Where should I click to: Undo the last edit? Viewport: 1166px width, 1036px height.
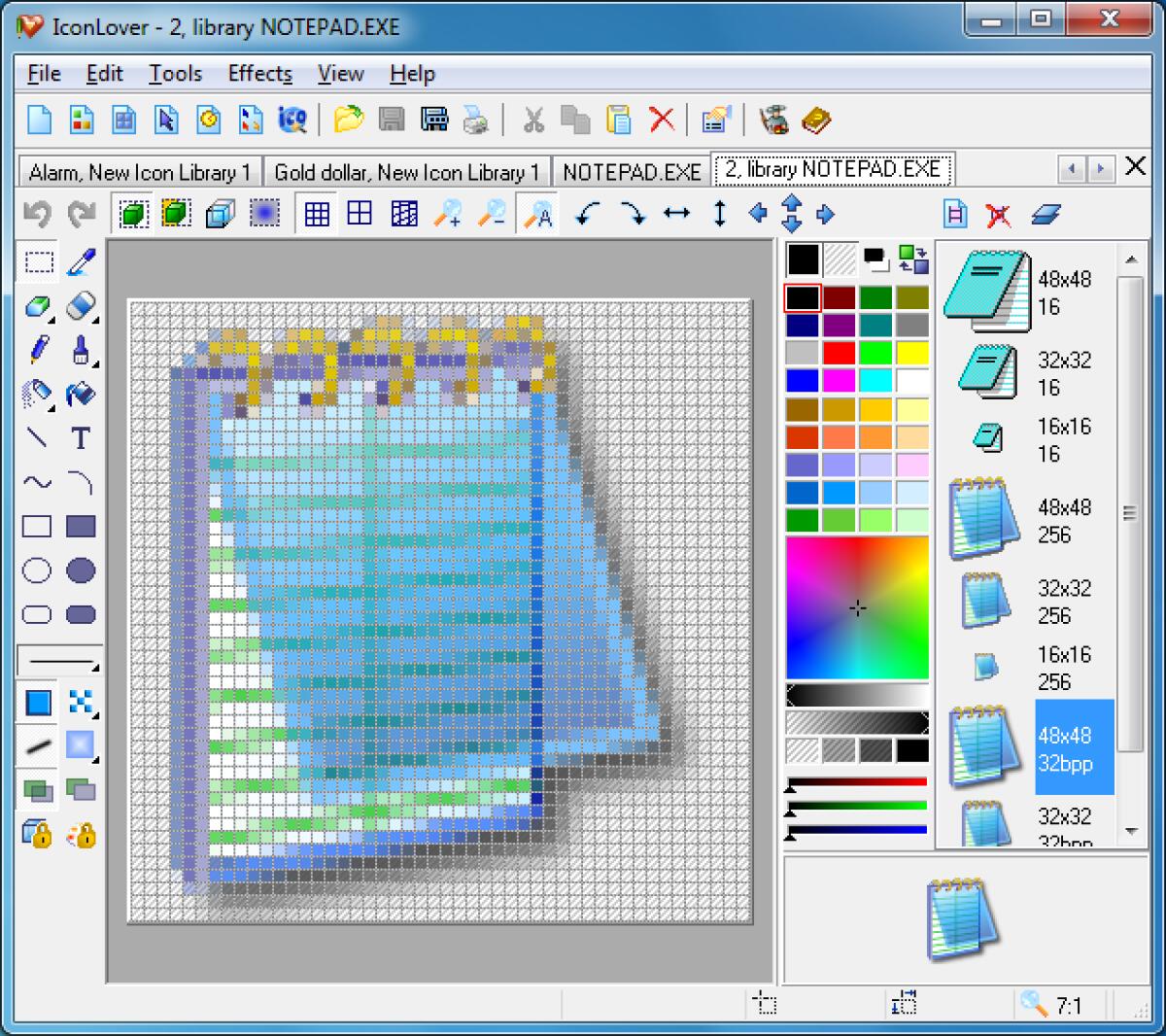tap(37, 213)
